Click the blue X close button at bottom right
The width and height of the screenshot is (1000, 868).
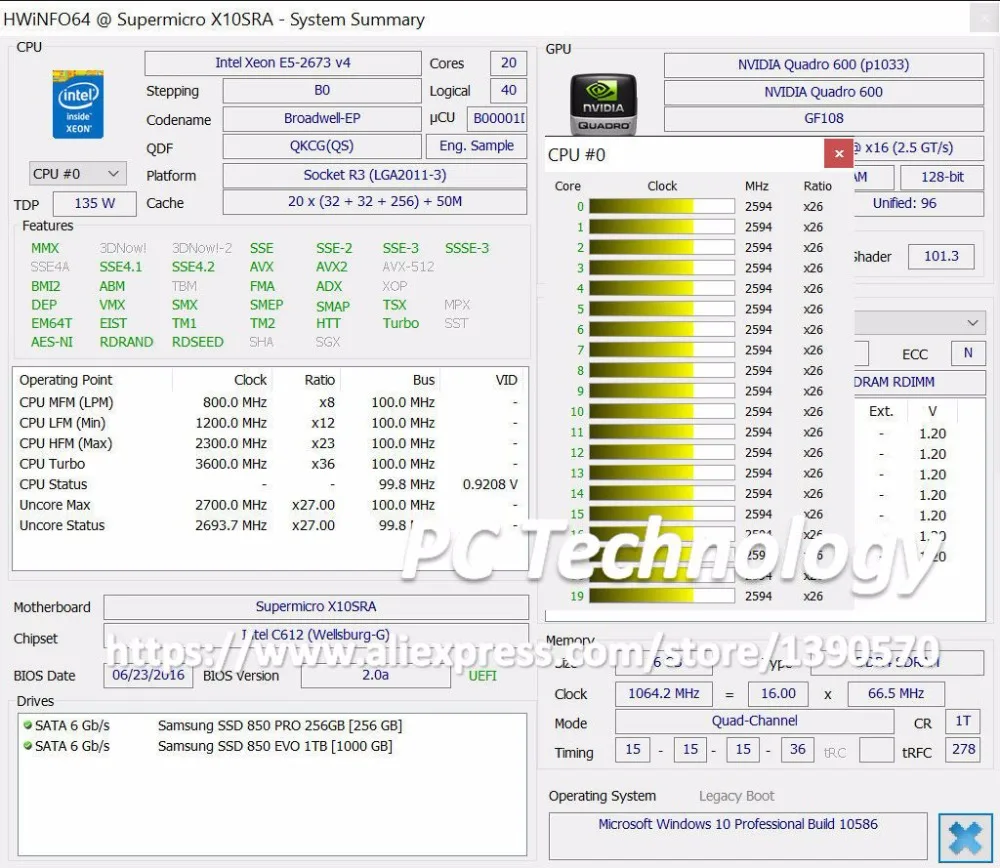click(x=965, y=837)
